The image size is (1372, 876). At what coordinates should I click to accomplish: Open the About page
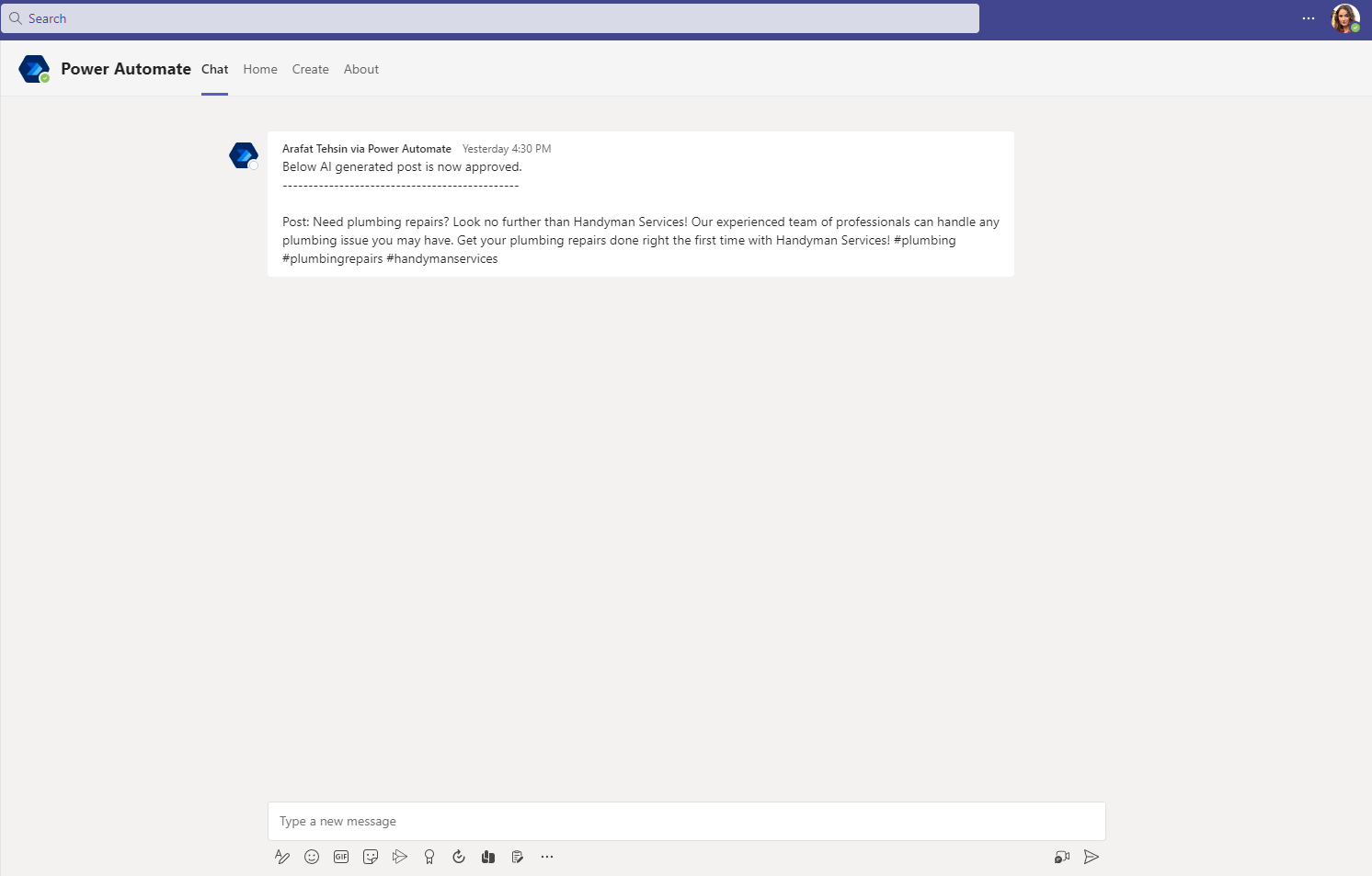click(360, 69)
